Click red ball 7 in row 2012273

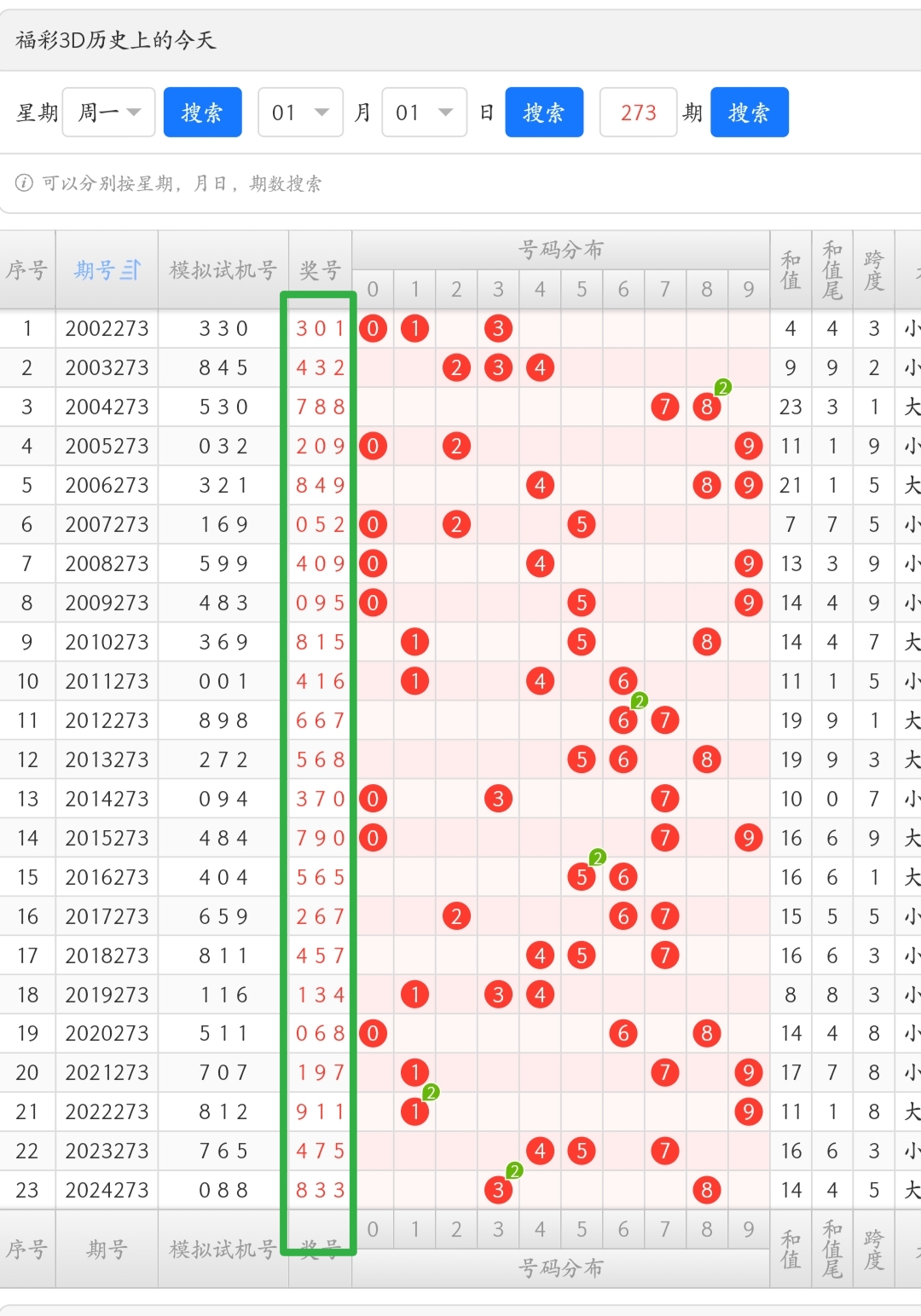pos(665,720)
